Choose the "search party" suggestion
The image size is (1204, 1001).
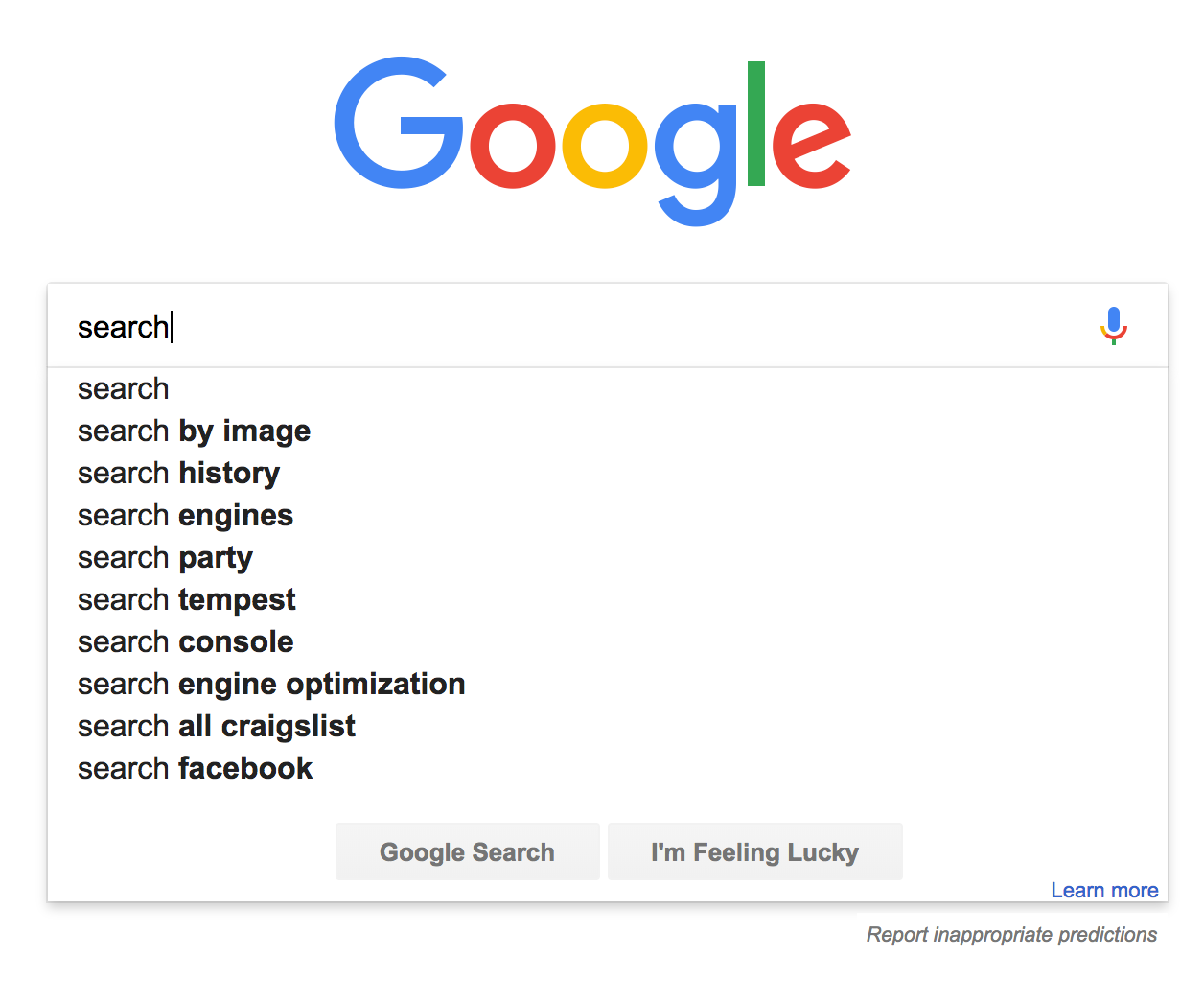click(165, 558)
